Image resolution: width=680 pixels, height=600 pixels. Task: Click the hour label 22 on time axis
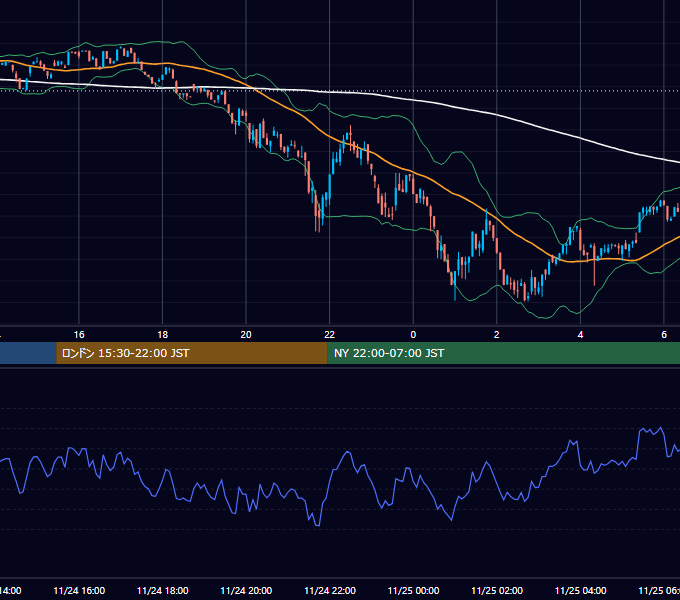330,335
